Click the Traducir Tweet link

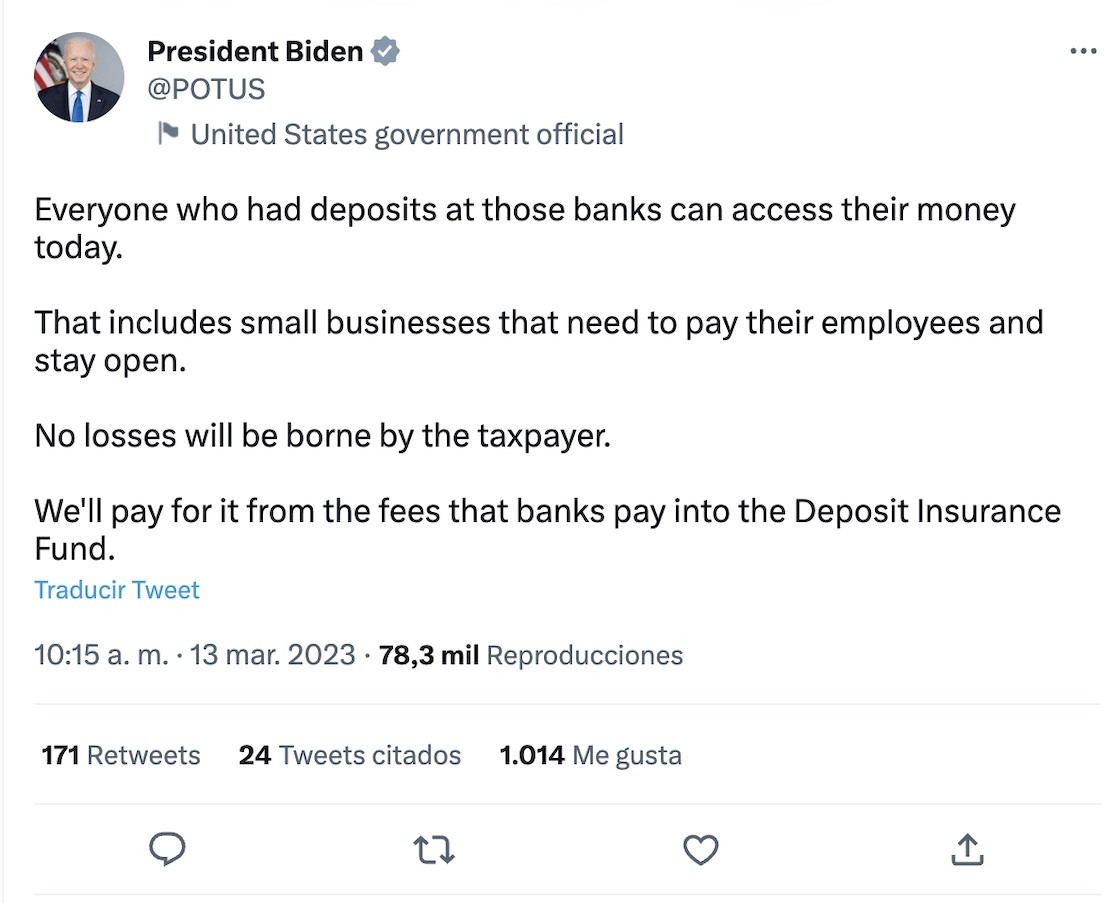(117, 590)
